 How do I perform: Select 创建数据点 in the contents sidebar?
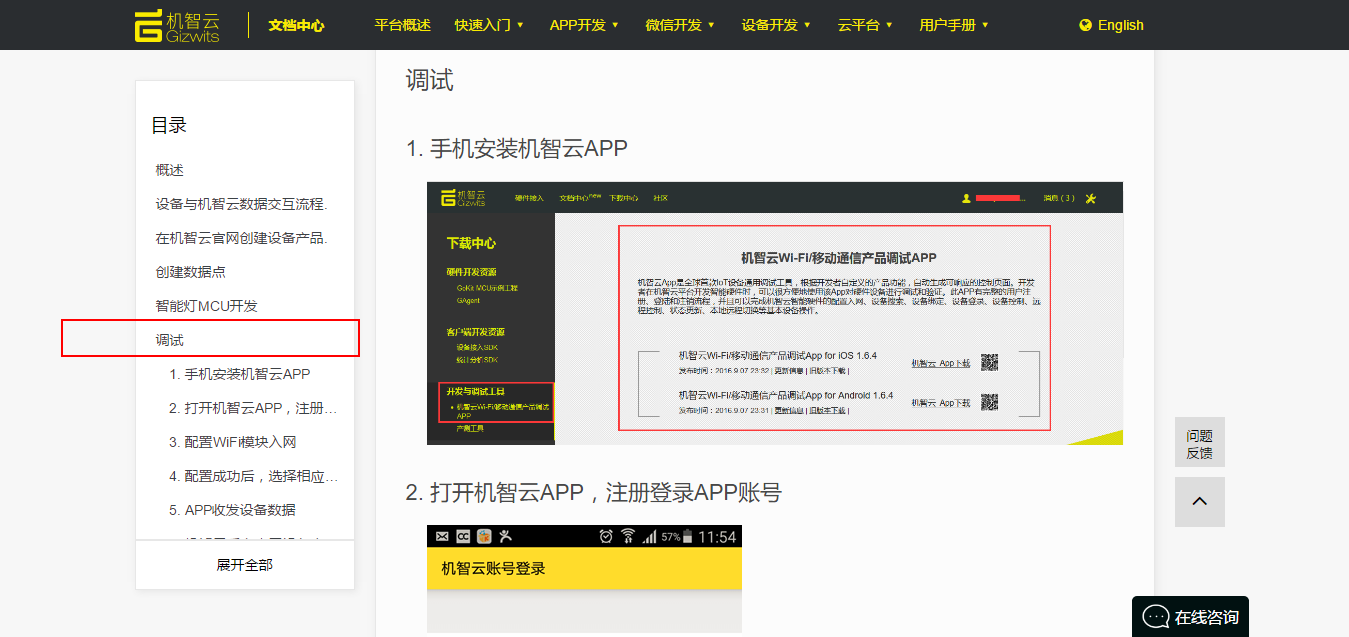point(199,272)
